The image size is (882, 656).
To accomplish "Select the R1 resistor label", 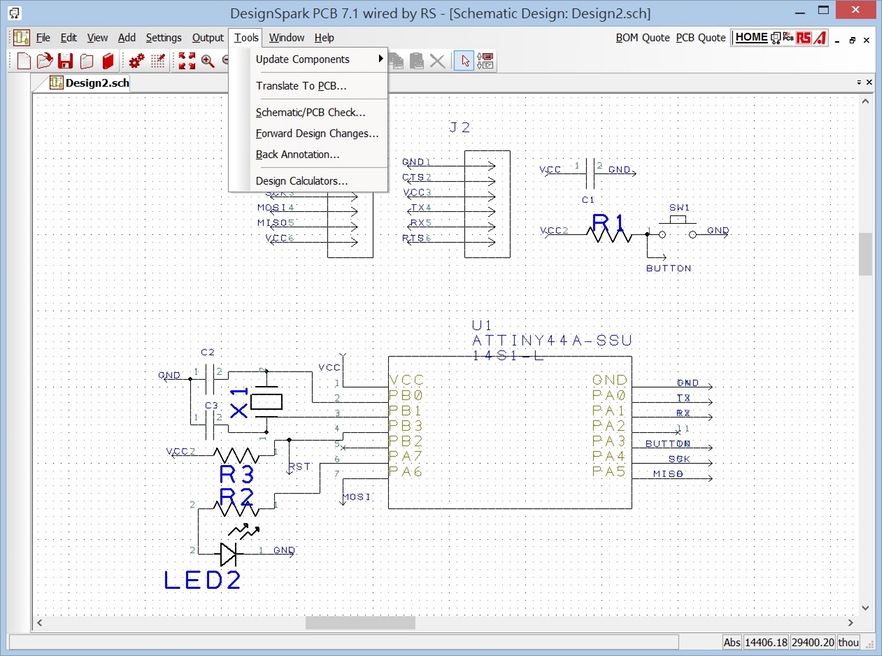I will pyautogui.click(x=609, y=223).
